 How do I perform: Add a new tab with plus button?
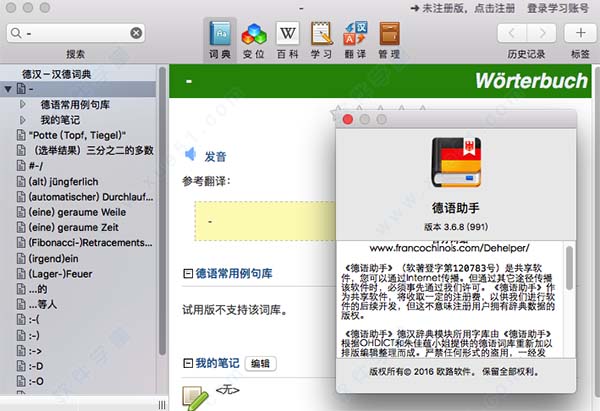pos(580,33)
